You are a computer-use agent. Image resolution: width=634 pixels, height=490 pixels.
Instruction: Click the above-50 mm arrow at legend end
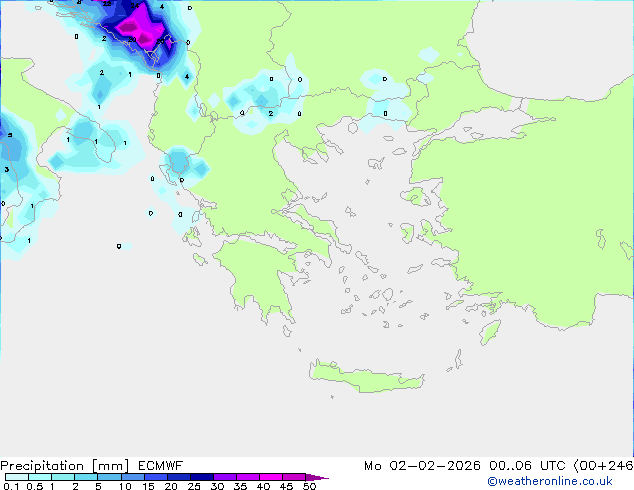tap(317, 477)
